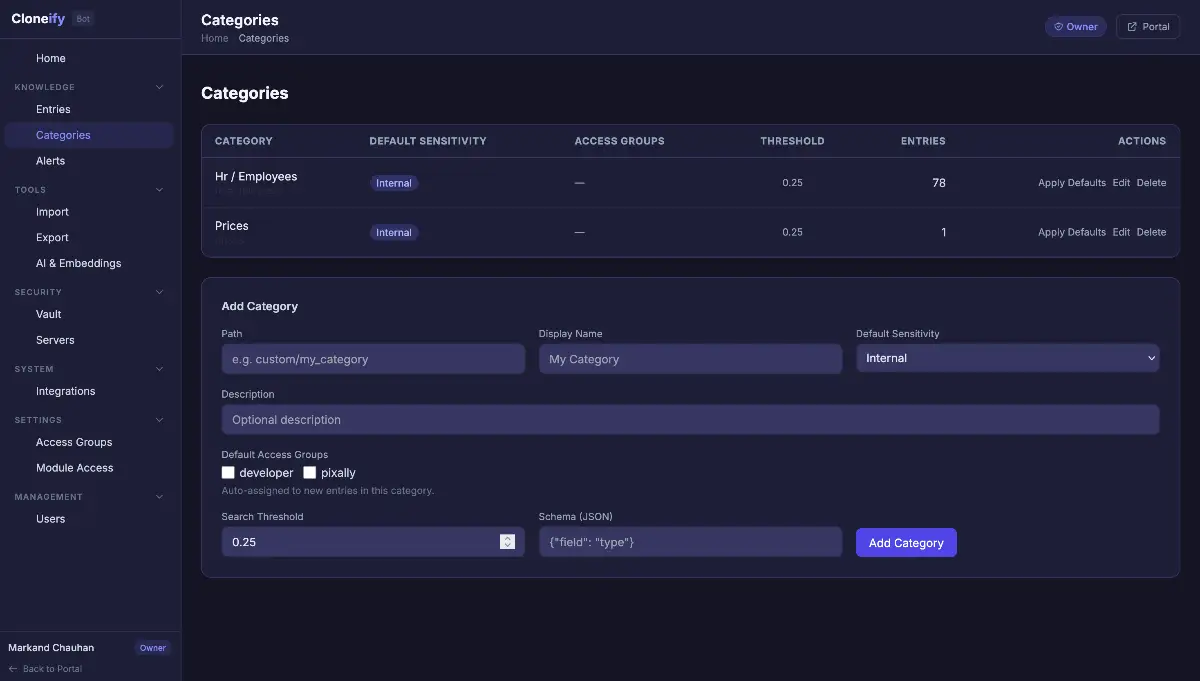Click the back arrow beside Back to Portal
1200x681 pixels.
[13, 669]
